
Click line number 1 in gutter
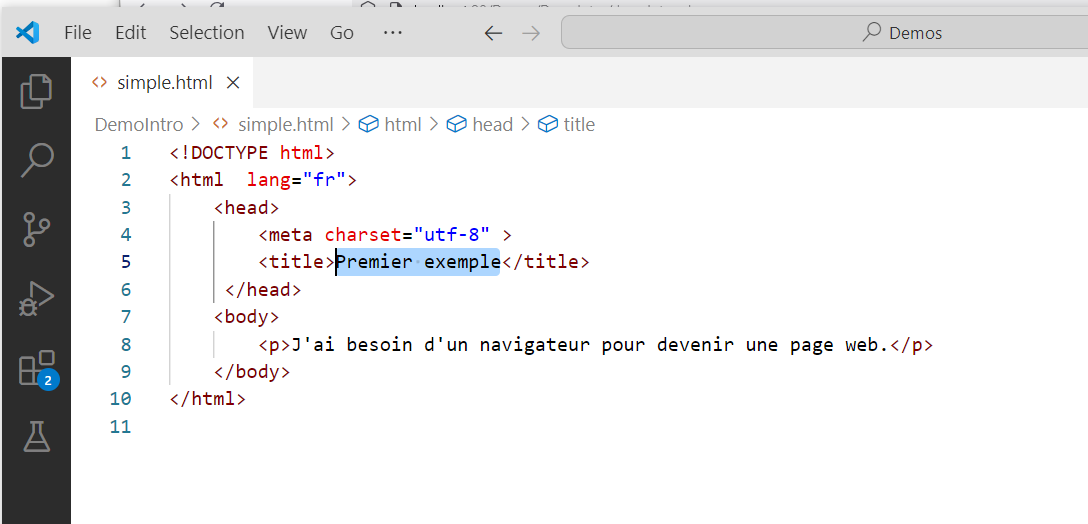pyautogui.click(x=125, y=153)
